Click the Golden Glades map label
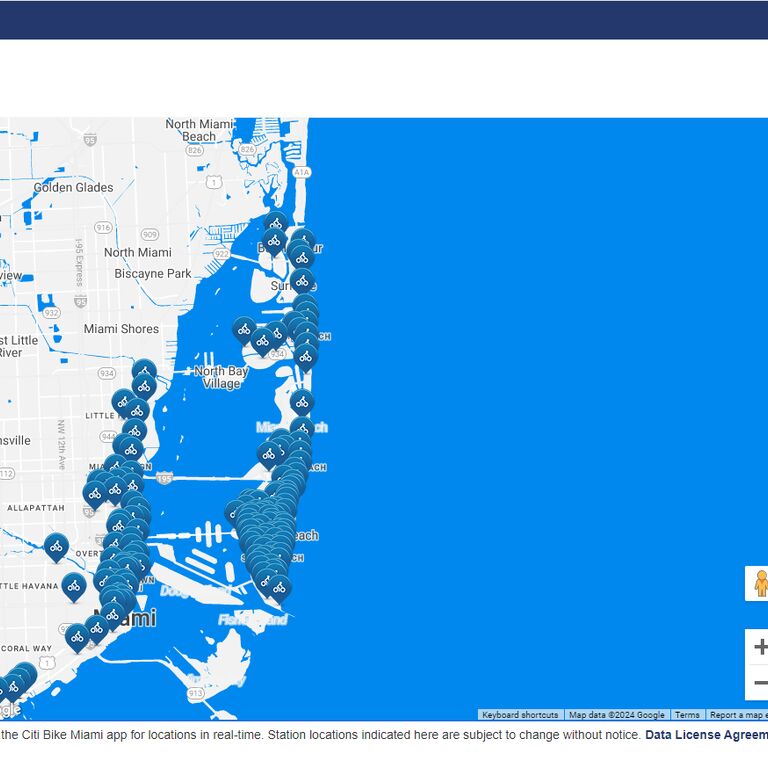Screen dimensions: 768x768 point(73,187)
